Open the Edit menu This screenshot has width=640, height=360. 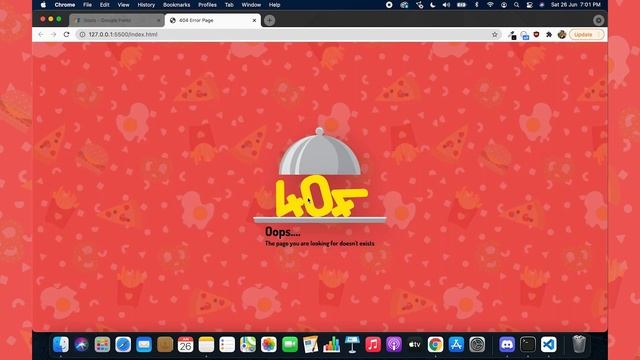104,5
